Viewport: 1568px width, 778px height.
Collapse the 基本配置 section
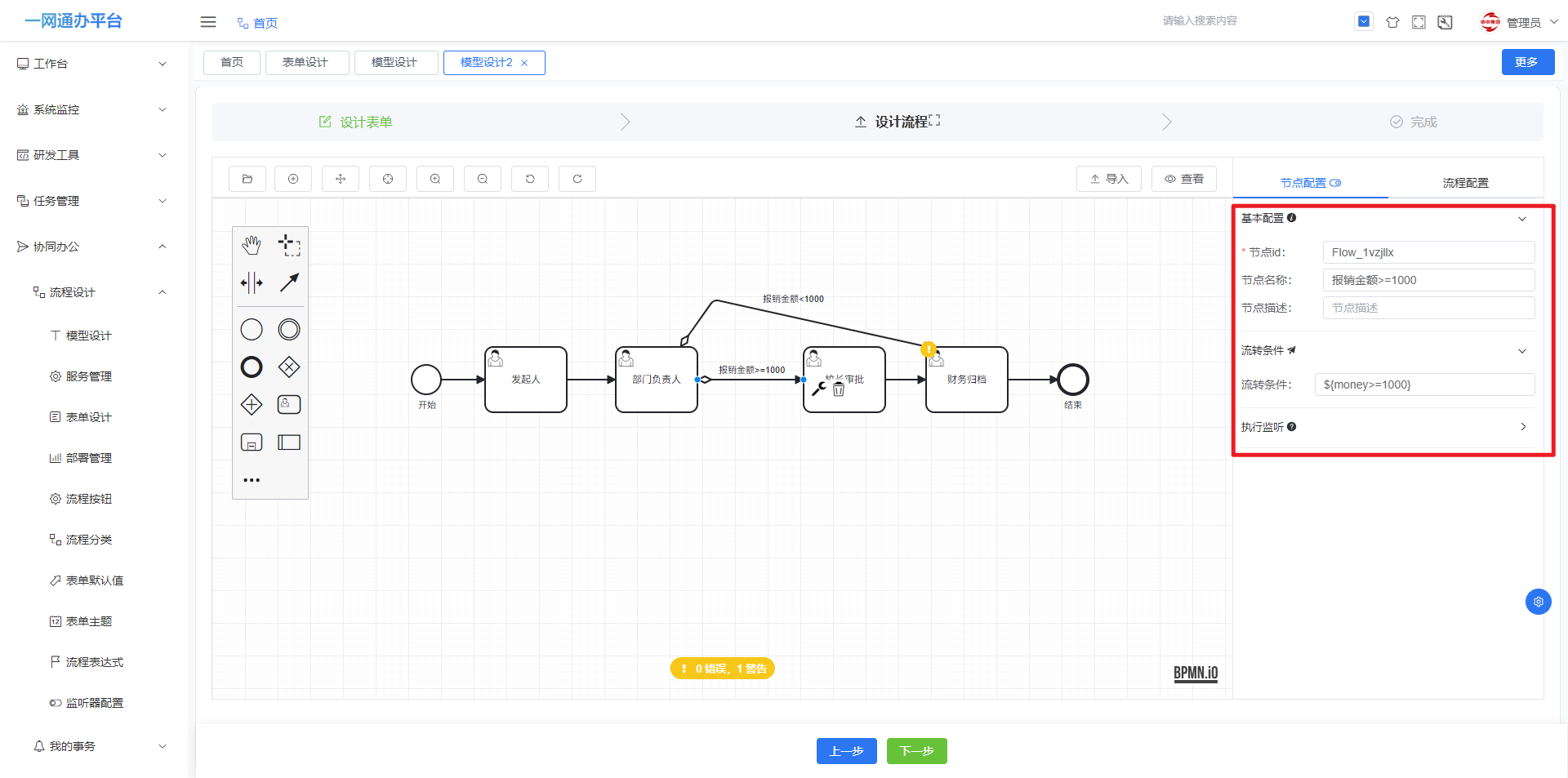(1522, 219)
